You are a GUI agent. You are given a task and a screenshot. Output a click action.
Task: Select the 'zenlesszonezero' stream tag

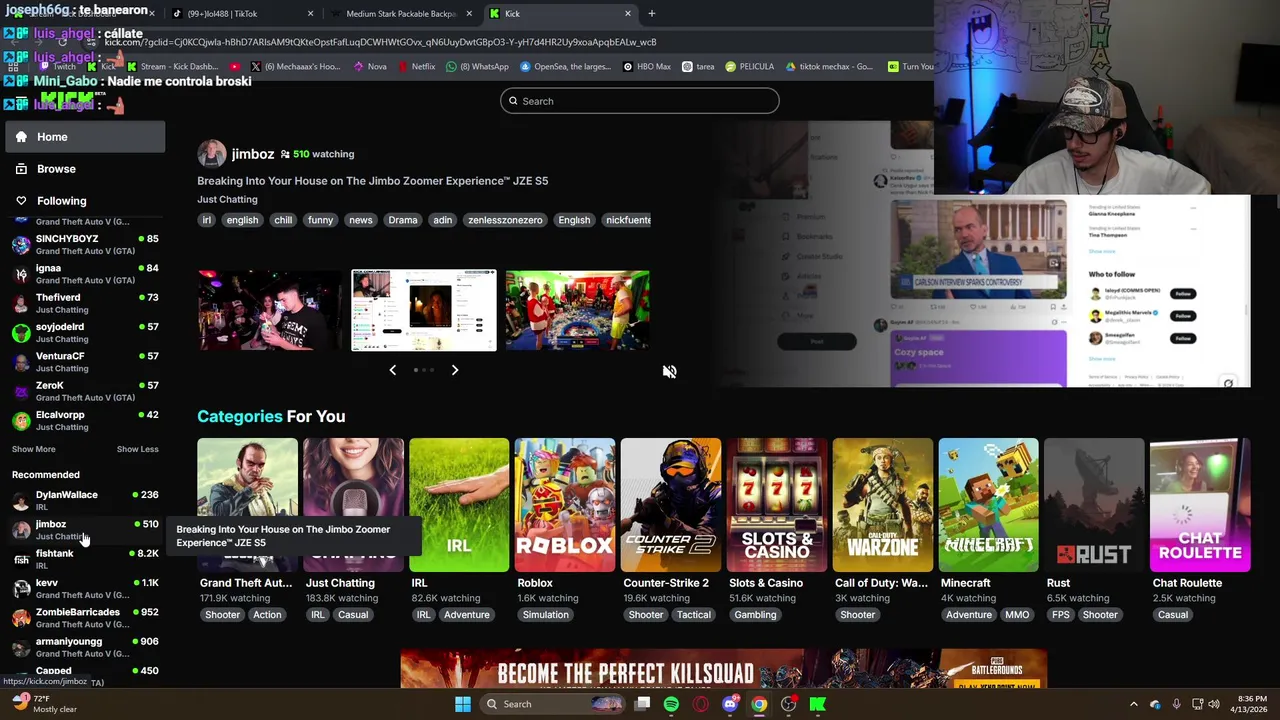point(505,220)
